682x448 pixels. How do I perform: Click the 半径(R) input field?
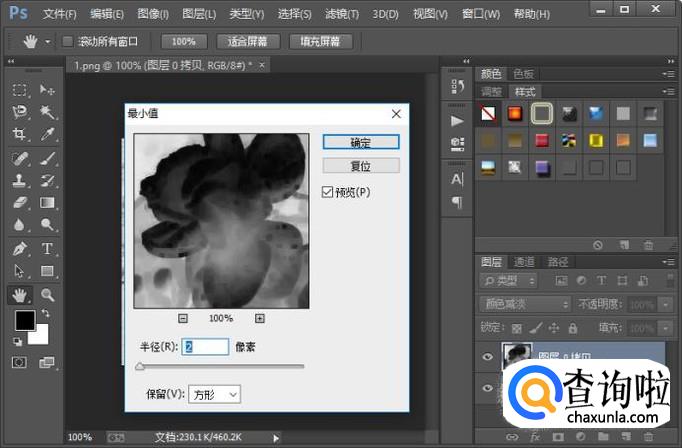206,346
